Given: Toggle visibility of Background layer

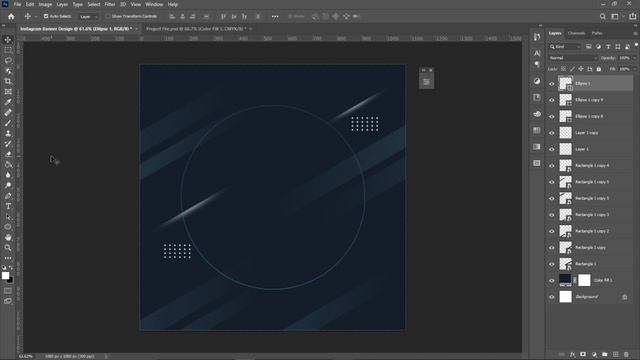Looking at the screenshot, I should (x=552, y=297).
